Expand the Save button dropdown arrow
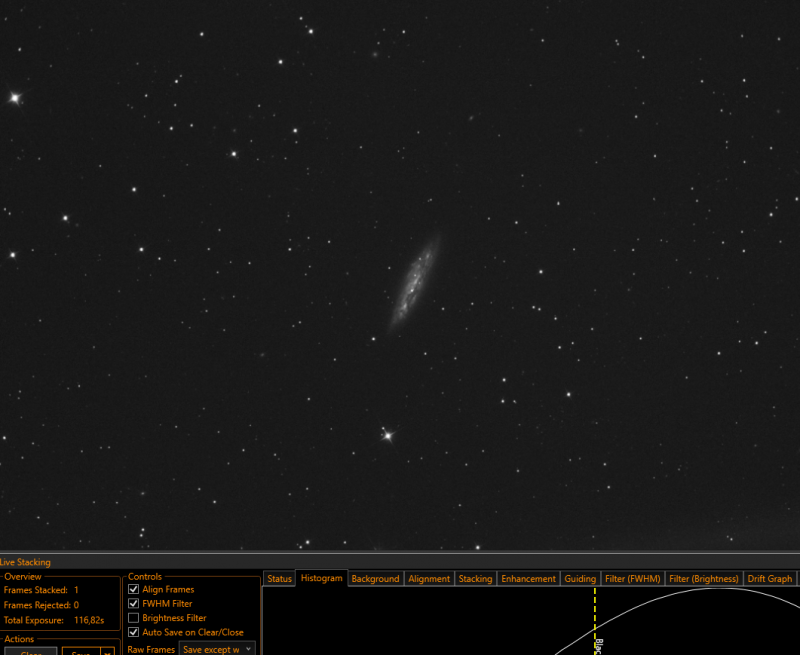Viewport: 800px width, 655px height. (108, 651)
